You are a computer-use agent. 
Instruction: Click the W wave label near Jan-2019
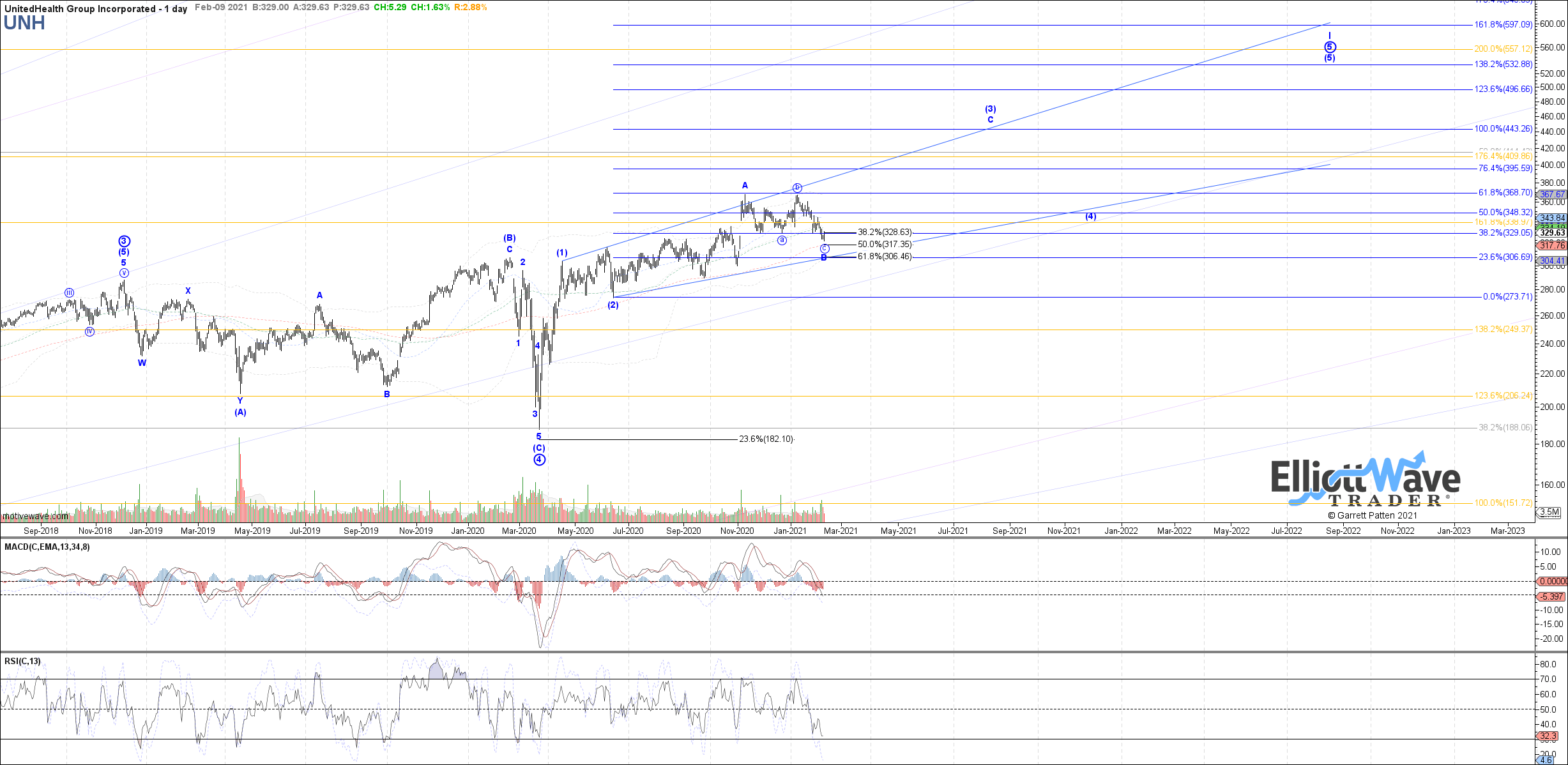coord(142,363)
